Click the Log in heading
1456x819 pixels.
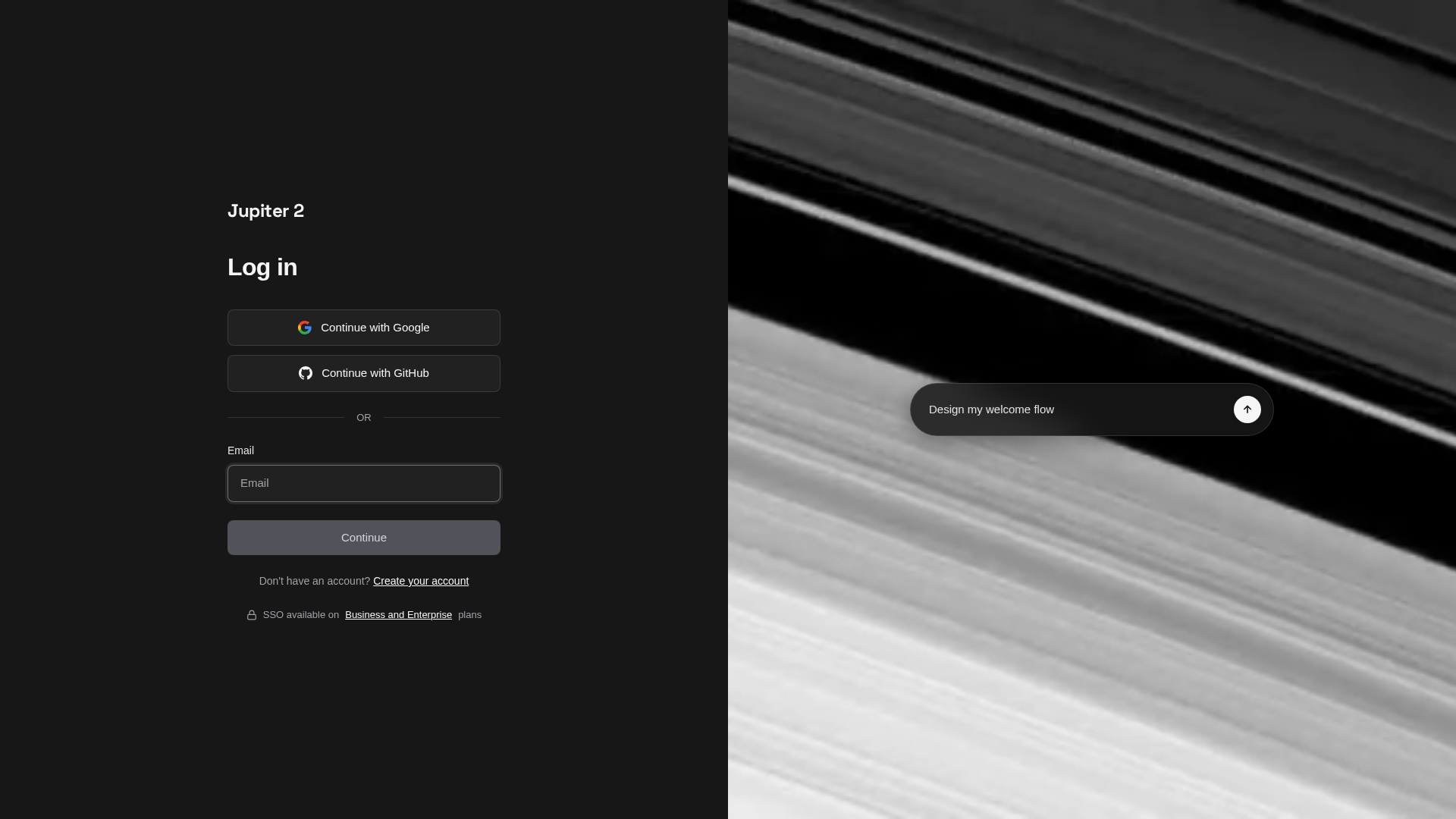[x=262, y=267]
